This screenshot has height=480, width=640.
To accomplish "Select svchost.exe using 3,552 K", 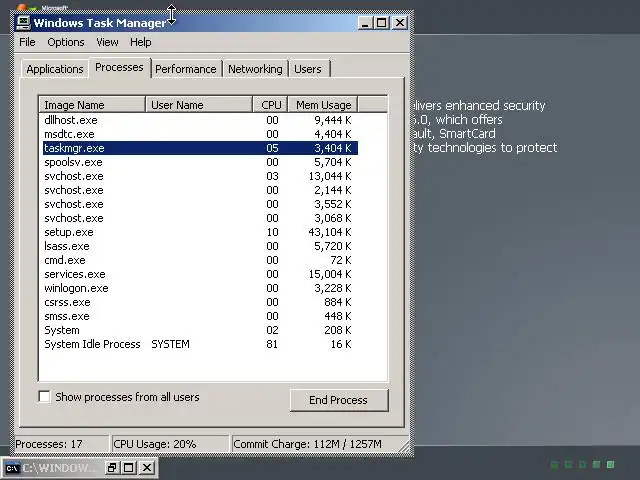I will [200, 204].
